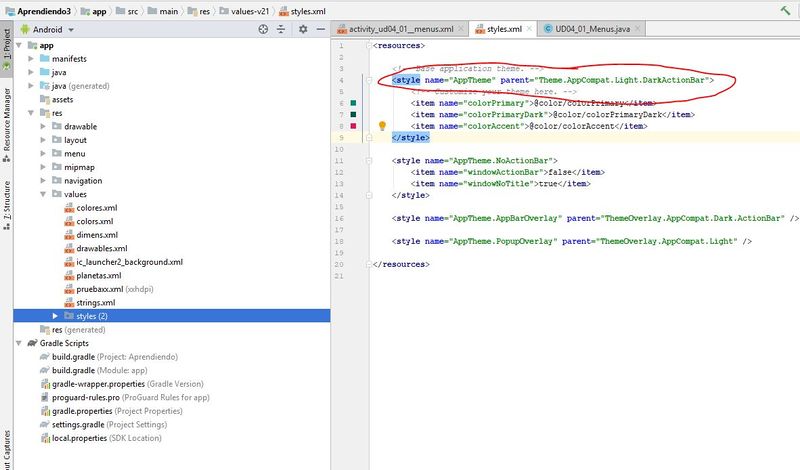Click the green build hammer icon
The height and width of the screenshot is (470, 800).
[785, 10]
